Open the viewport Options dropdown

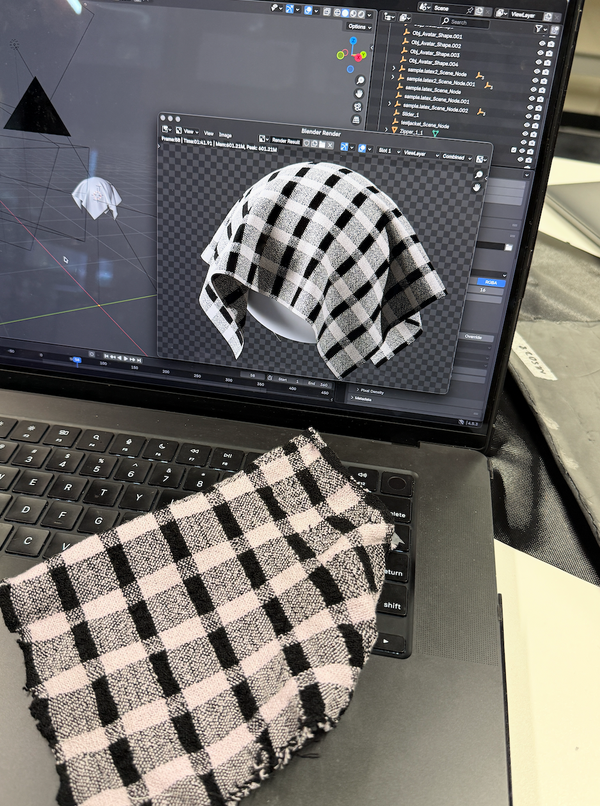pos(357,26)
